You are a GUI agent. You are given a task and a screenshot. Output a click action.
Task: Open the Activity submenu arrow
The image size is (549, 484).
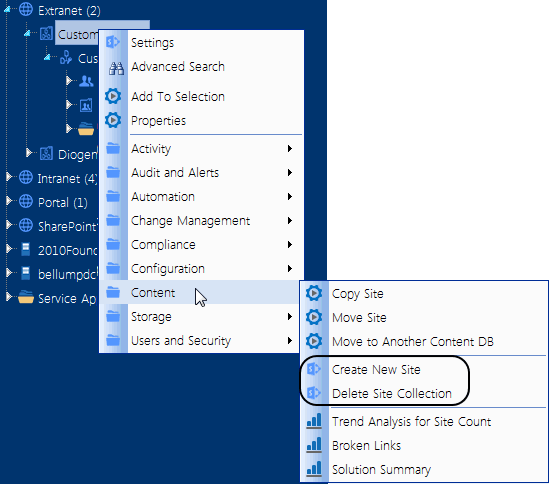tap(290, 148)
